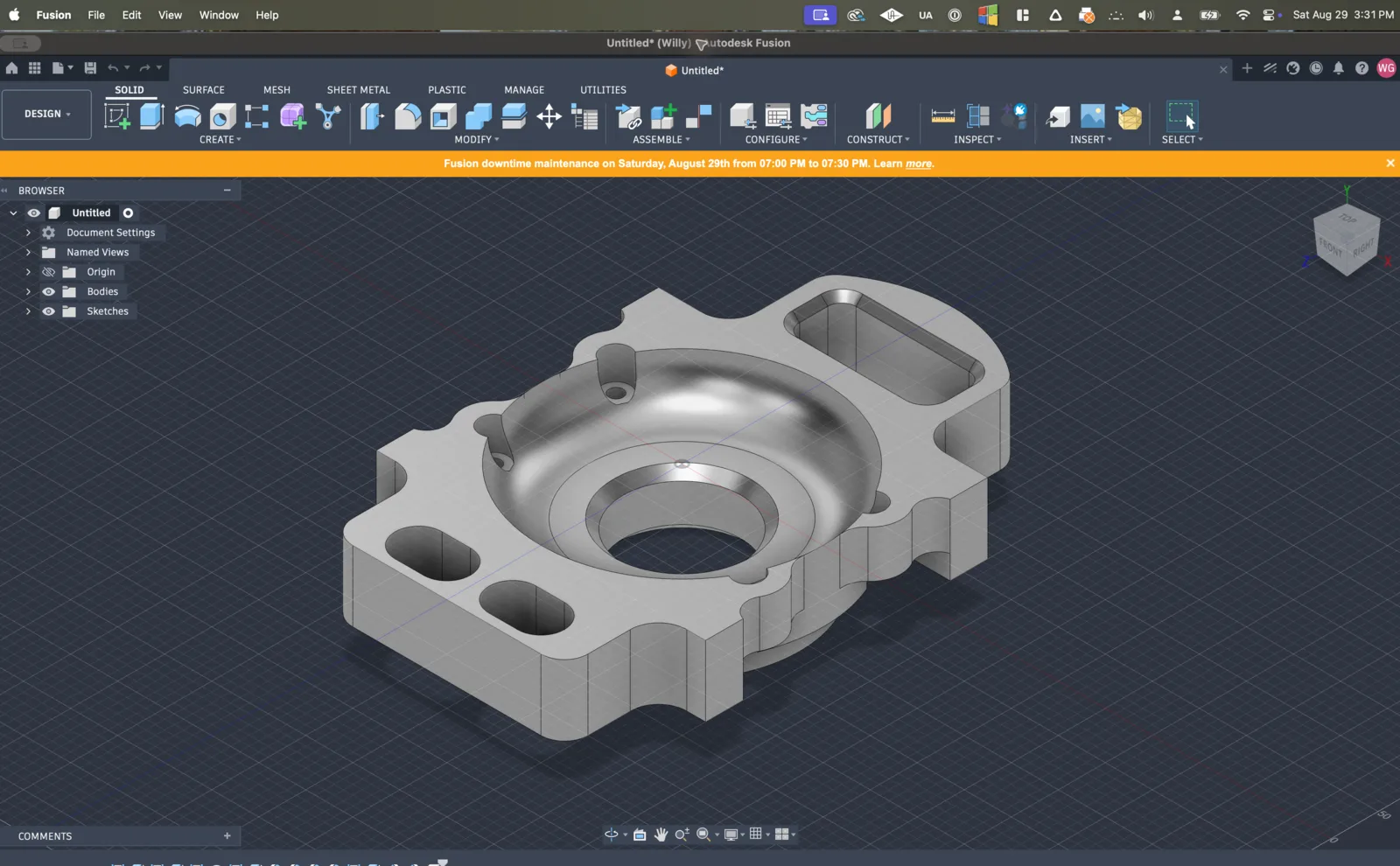Viewport: 1400px width, 866px height.
Task: Select the New Component tool
Action: tap(663, 115)
